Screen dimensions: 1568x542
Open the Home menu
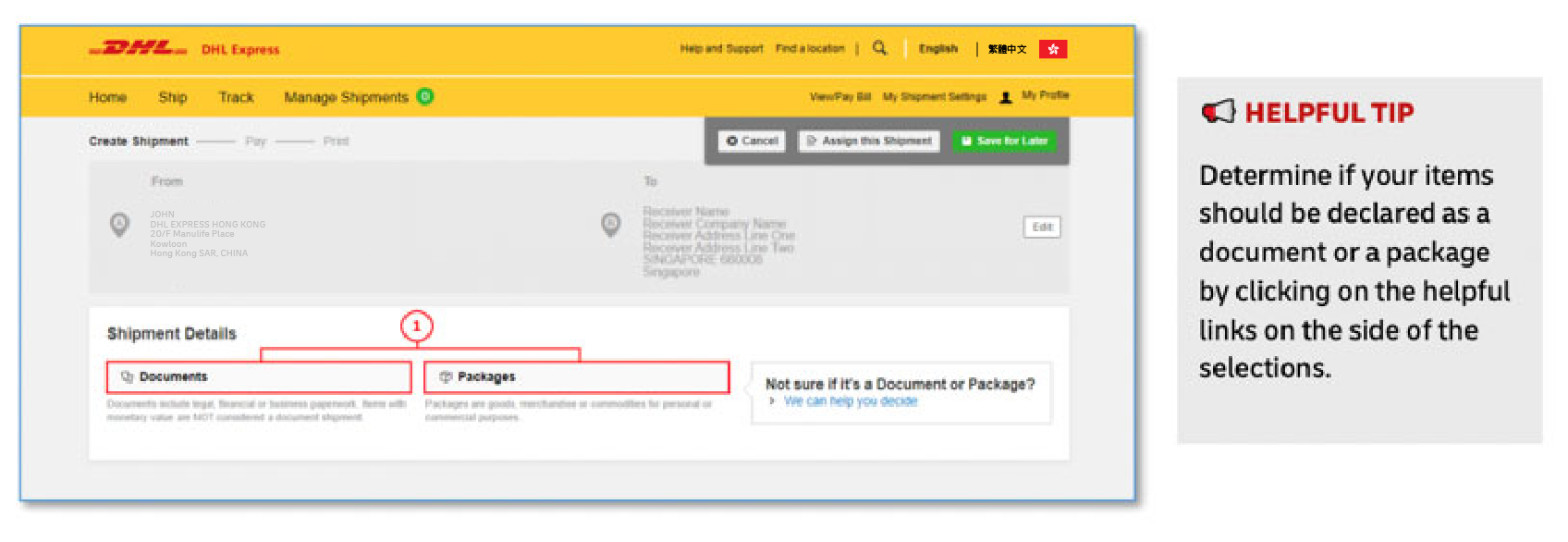point(107,97)
